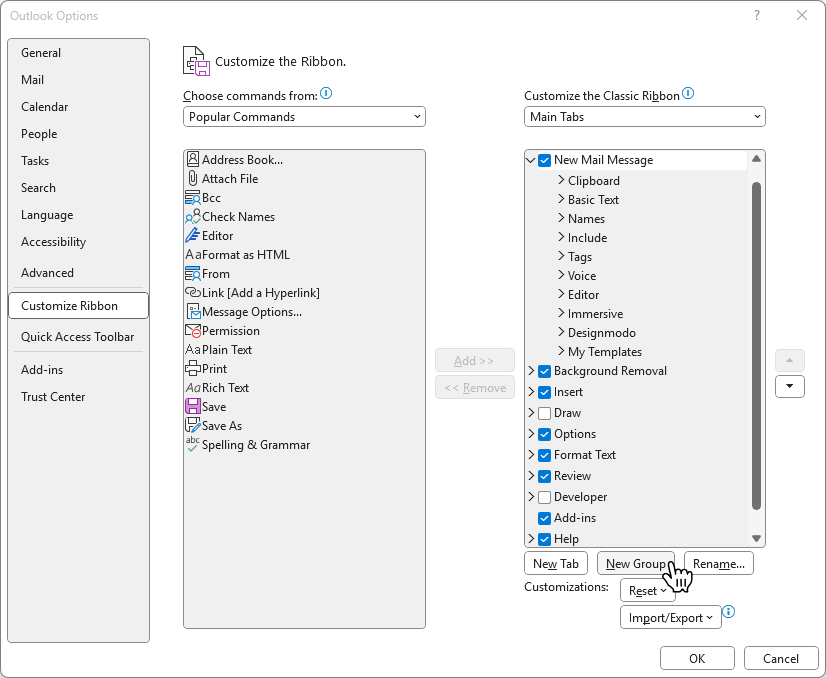Image resolution: width=826 pixels, height=678 pixels.
Task: Move the selected item down with the arrow button
Action: (790, 387)
